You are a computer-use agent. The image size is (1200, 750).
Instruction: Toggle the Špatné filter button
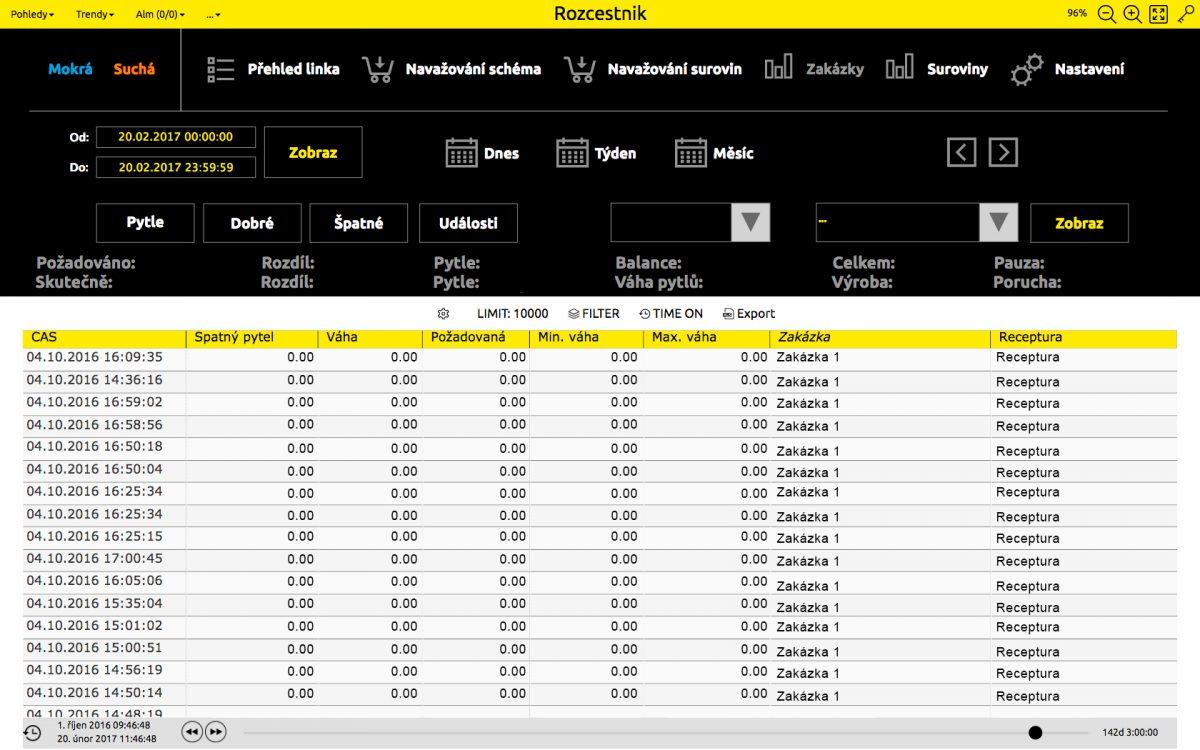(358, 223)
